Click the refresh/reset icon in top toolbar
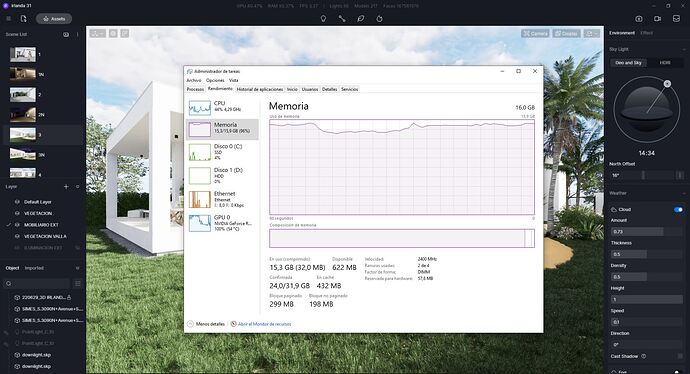This screenshot has height=374, width=690. click(379, 19)
